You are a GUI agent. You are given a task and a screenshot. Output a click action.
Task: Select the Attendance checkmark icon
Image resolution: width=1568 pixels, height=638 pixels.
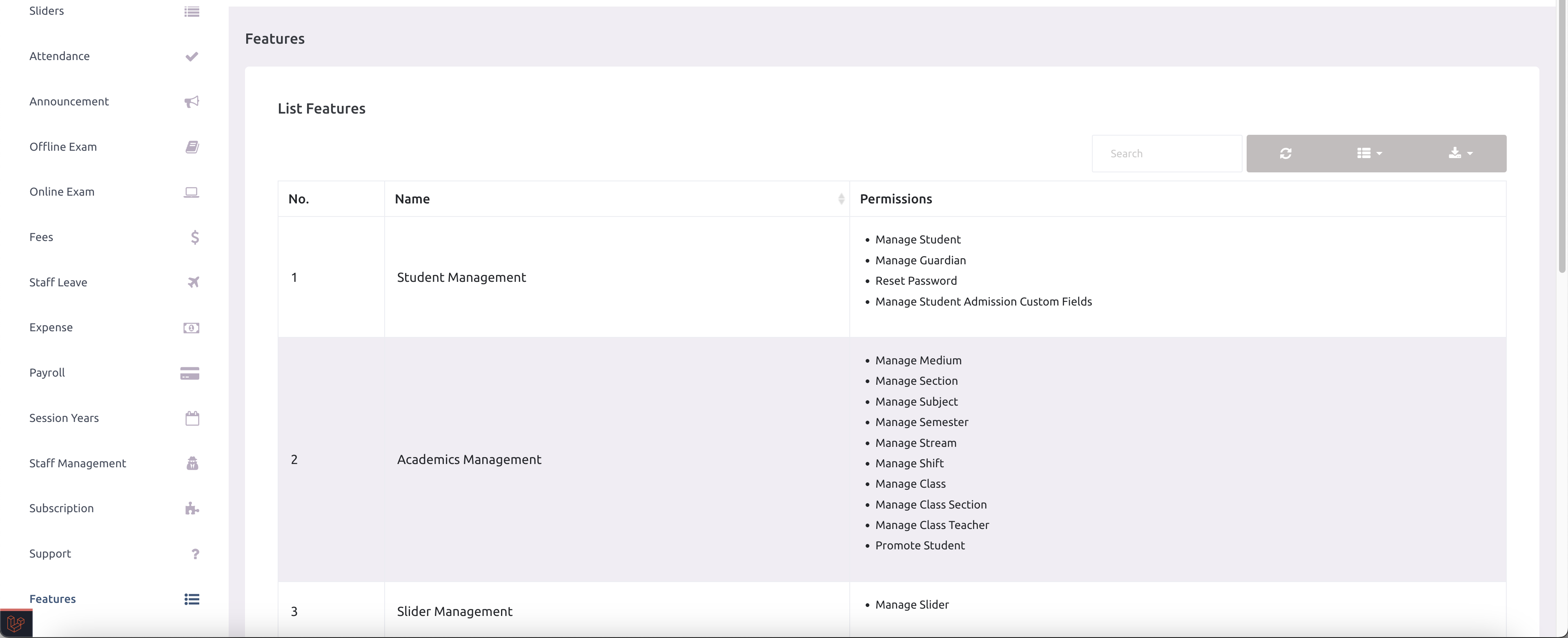[x=192, y=56]
